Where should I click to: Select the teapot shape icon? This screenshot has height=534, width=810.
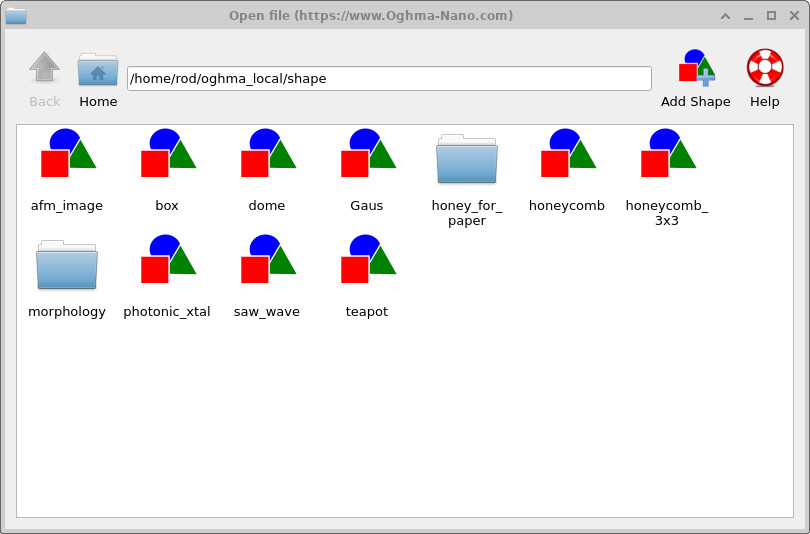367,260
